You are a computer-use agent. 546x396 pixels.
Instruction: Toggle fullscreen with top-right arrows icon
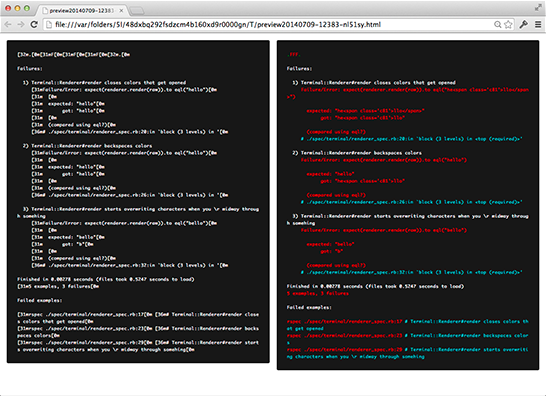538,8
